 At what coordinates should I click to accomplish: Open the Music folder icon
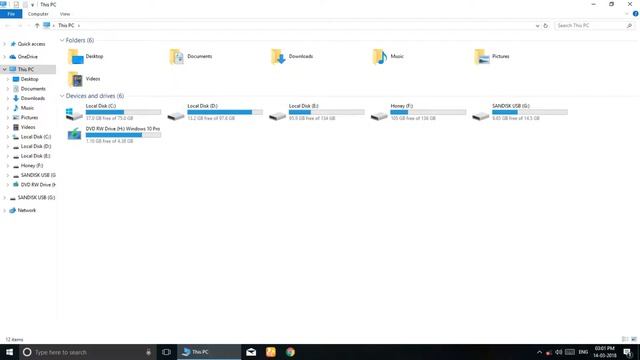click(x=380, y=56)
